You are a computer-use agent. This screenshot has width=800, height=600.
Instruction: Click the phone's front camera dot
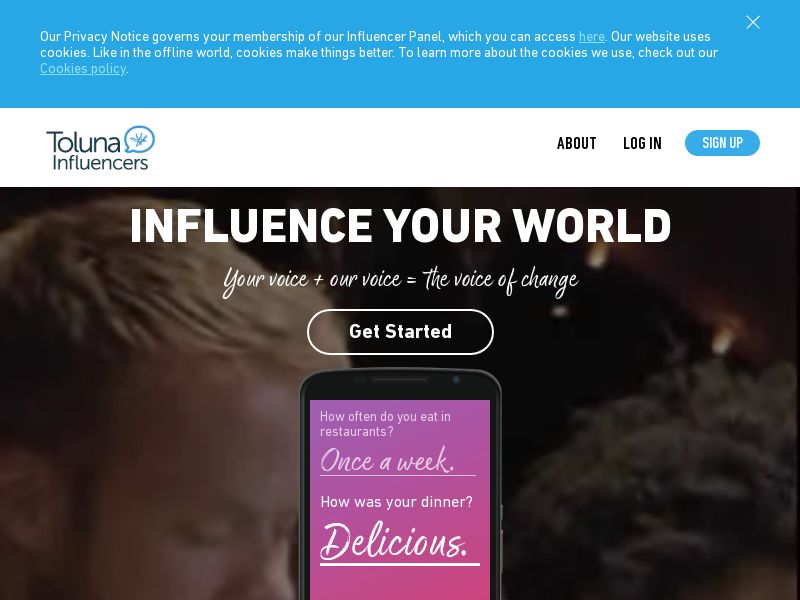click(456, 380)
